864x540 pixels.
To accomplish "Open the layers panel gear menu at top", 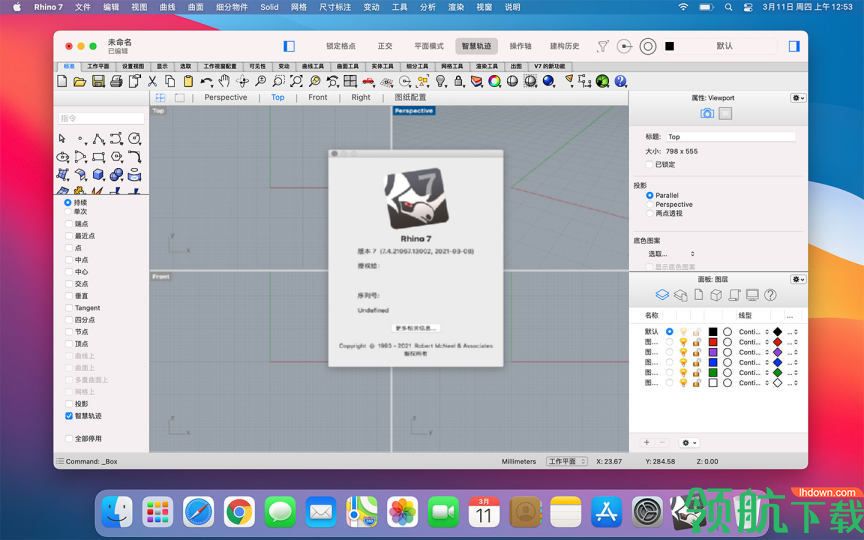I will coord(798,279).
